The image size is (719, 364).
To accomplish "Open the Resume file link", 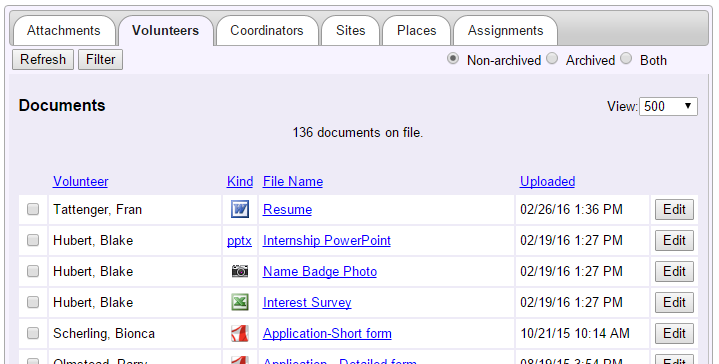I will 288,210.
